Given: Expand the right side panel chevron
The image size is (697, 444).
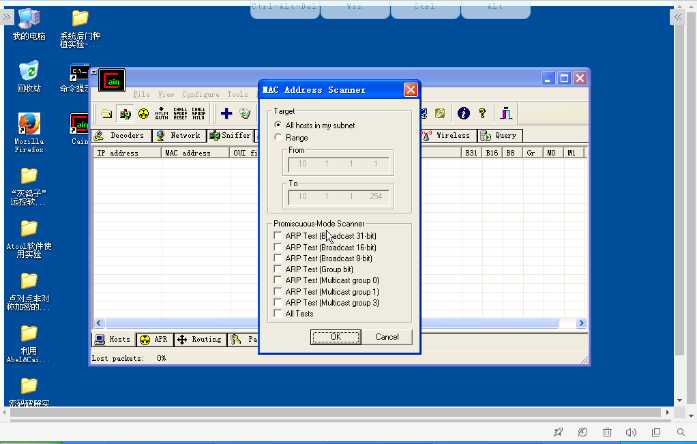Looking at the screenshot, I should pyautogui.click(x=677, y=17).
